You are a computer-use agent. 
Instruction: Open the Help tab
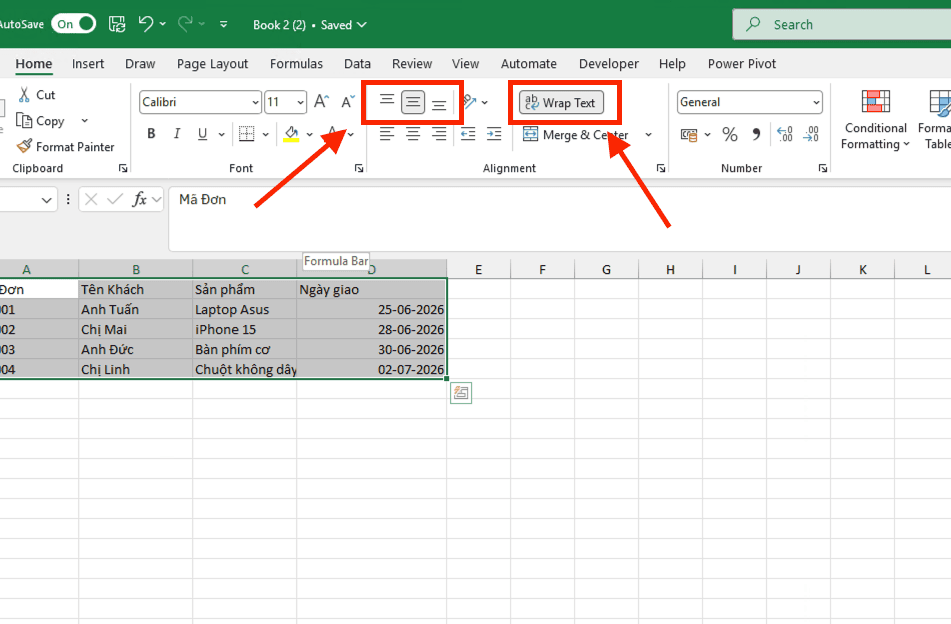click(x=672, y=64)
